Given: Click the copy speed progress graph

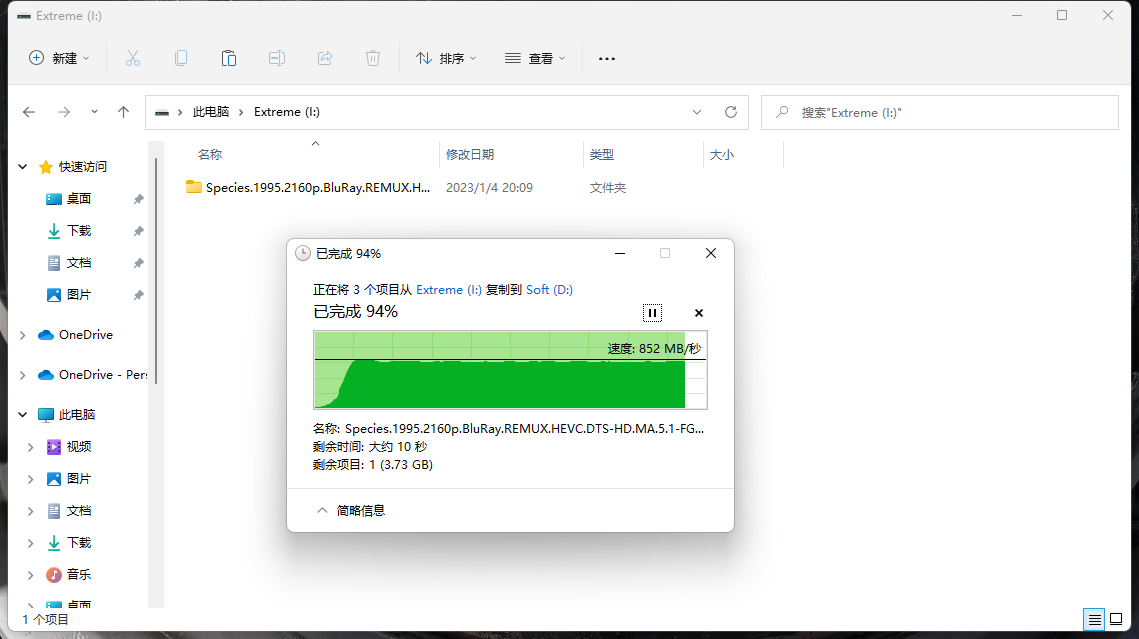Looking at the screenshot, I should 510,370.
